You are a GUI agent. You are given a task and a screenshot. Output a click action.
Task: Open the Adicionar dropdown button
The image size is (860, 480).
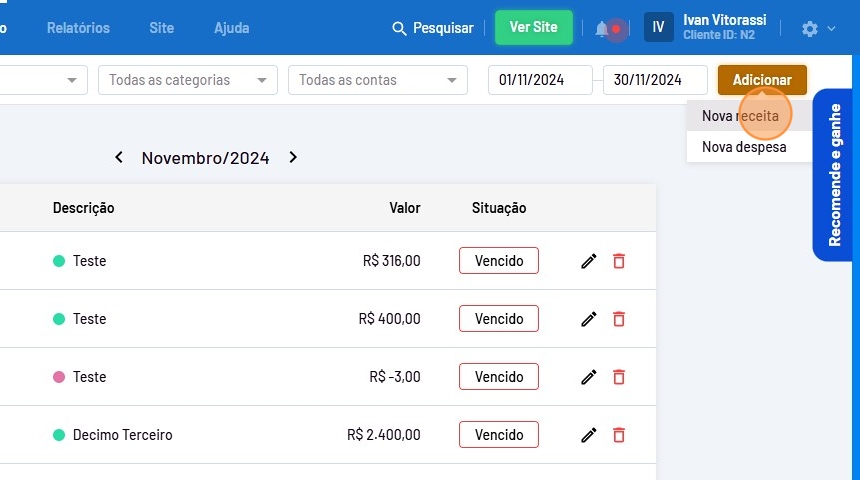click(x=762, y=80)
